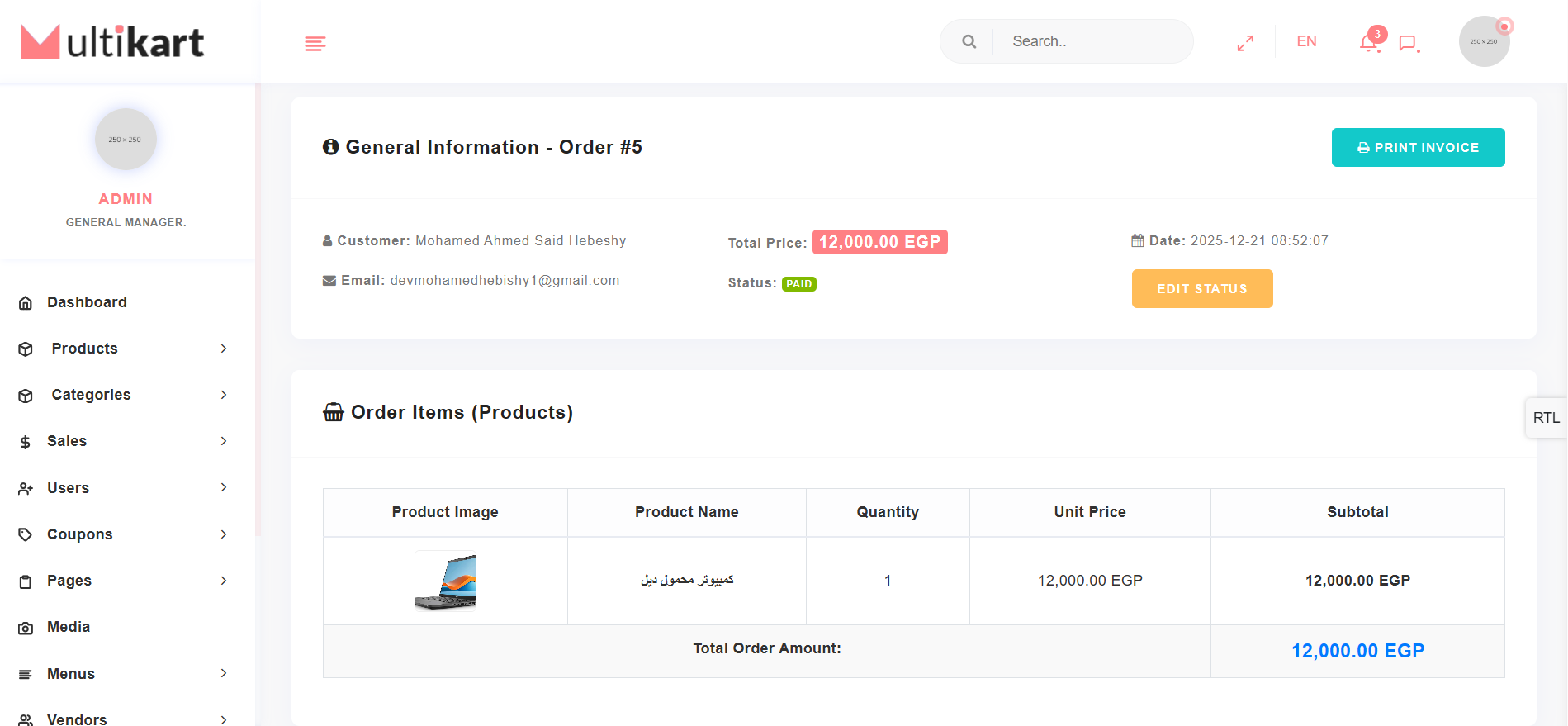The width and height of the screenshot is (1568, 726).
Task: Click the Media camera icon
Action: click(x=26, y=628)
